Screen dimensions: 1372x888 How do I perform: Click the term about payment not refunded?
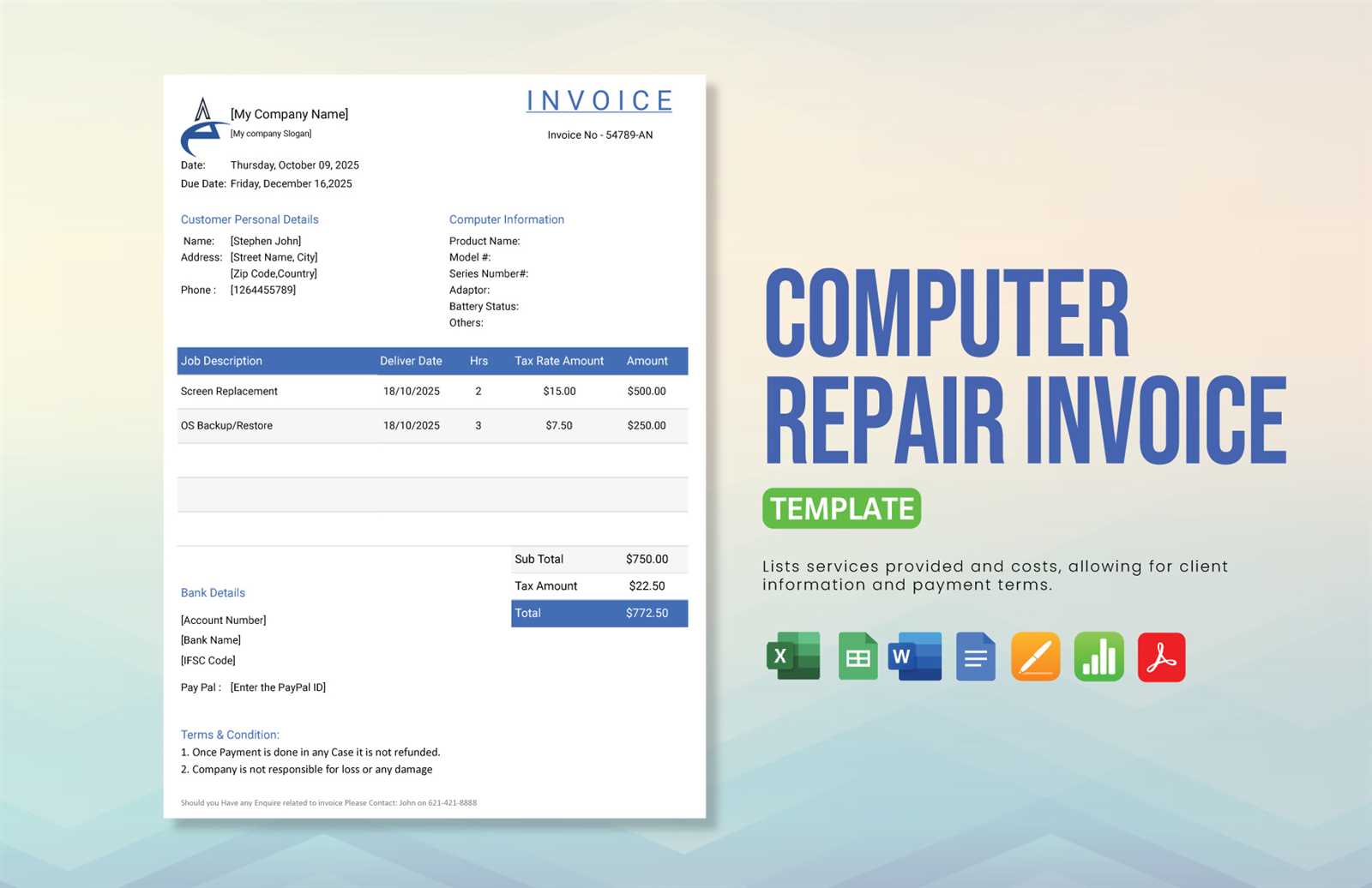310,753
